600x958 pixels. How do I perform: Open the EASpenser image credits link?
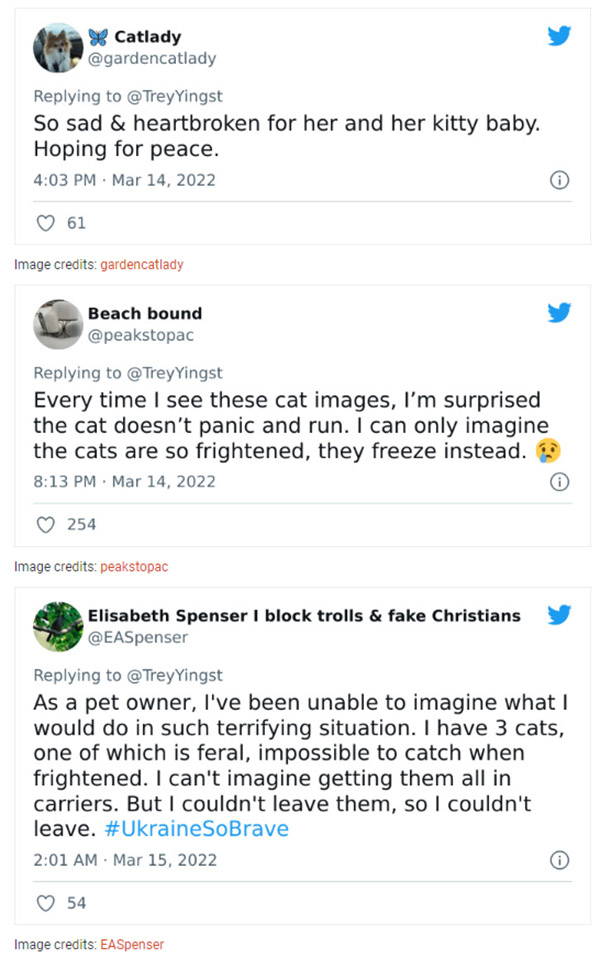coord(132,944)
